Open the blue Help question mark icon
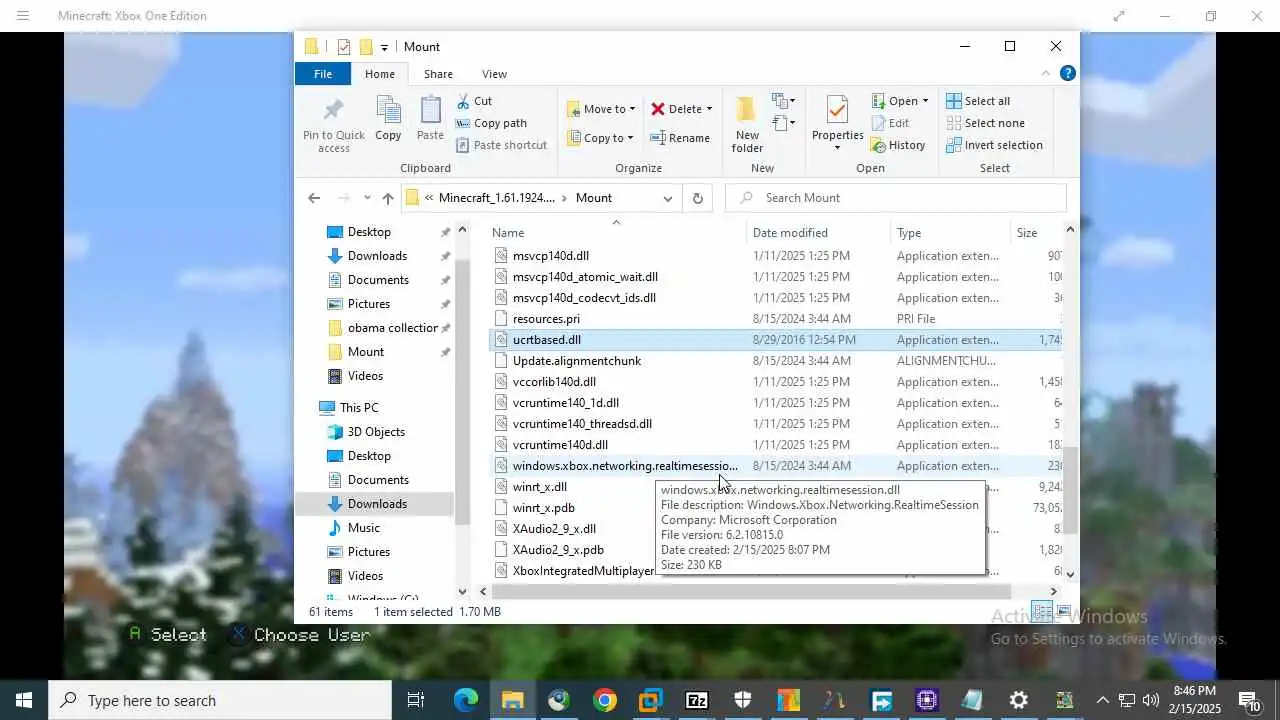 coord(1067,73)
